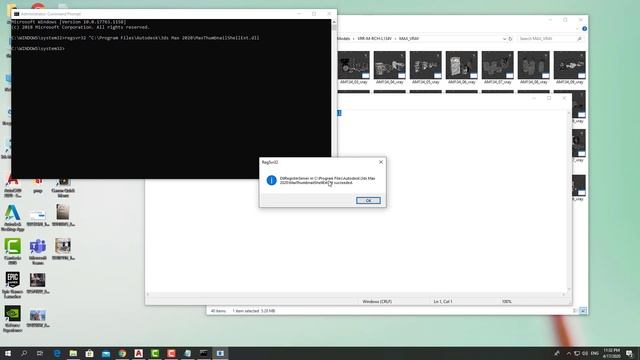Open the Autodesk Desktop App shortcut
This screenshot has height=360, width=640.
[x=13, y=218]
